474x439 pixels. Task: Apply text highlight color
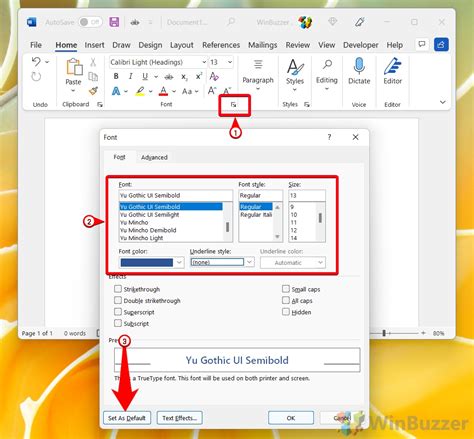point(140,91)
